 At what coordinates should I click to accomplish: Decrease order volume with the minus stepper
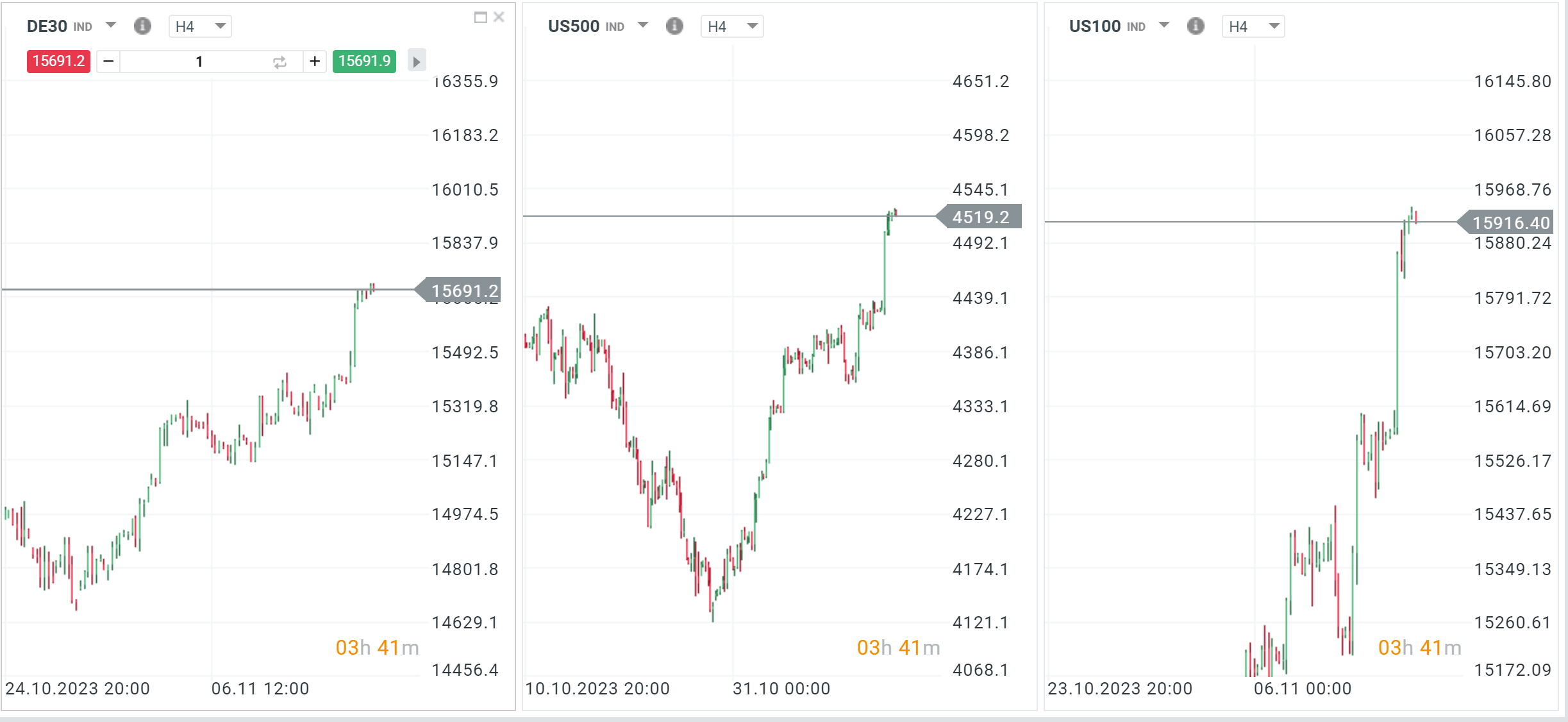click(107, 61)
